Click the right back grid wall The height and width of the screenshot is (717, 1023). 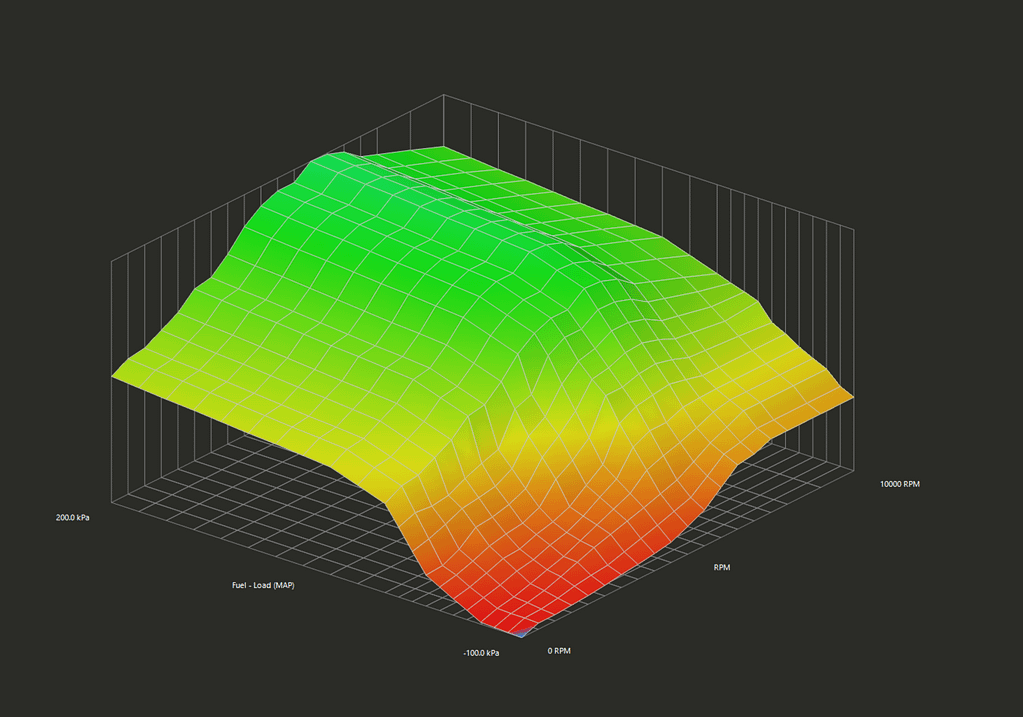(760, 220)
